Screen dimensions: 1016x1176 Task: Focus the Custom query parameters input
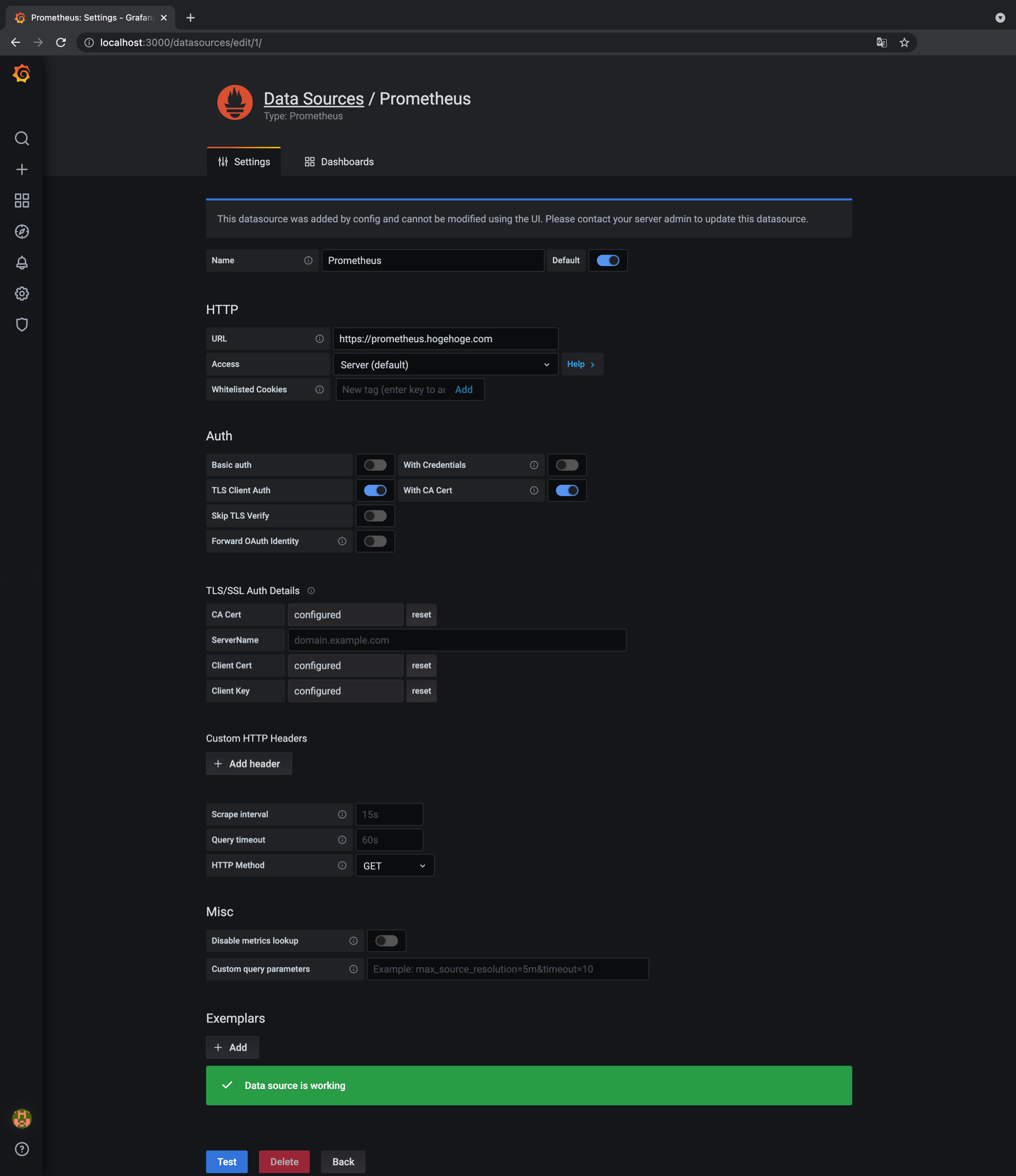pyautogui.click(x=508, y=969)
